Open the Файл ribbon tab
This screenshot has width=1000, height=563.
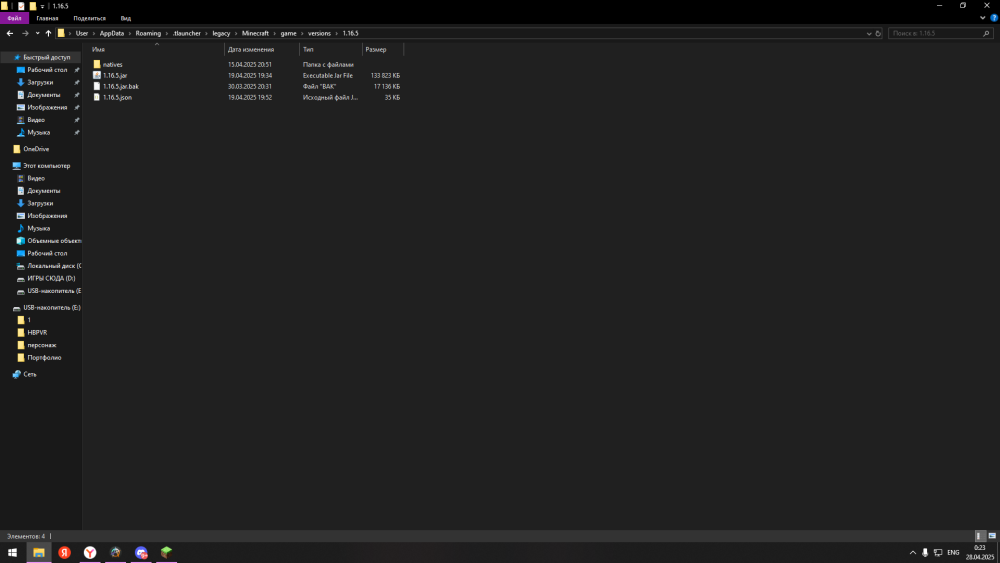coord(14,18)
